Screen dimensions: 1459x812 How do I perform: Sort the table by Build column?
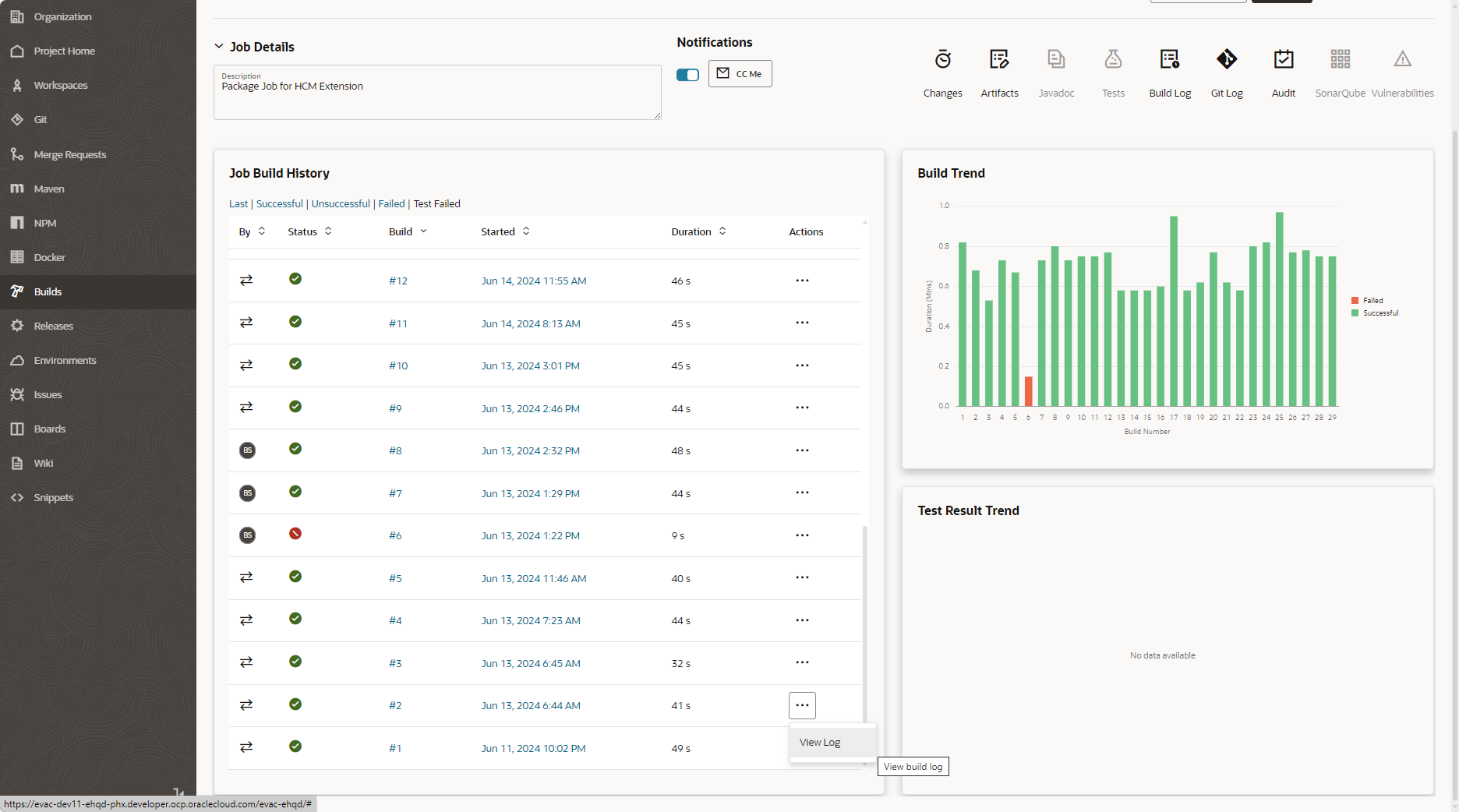423,231
